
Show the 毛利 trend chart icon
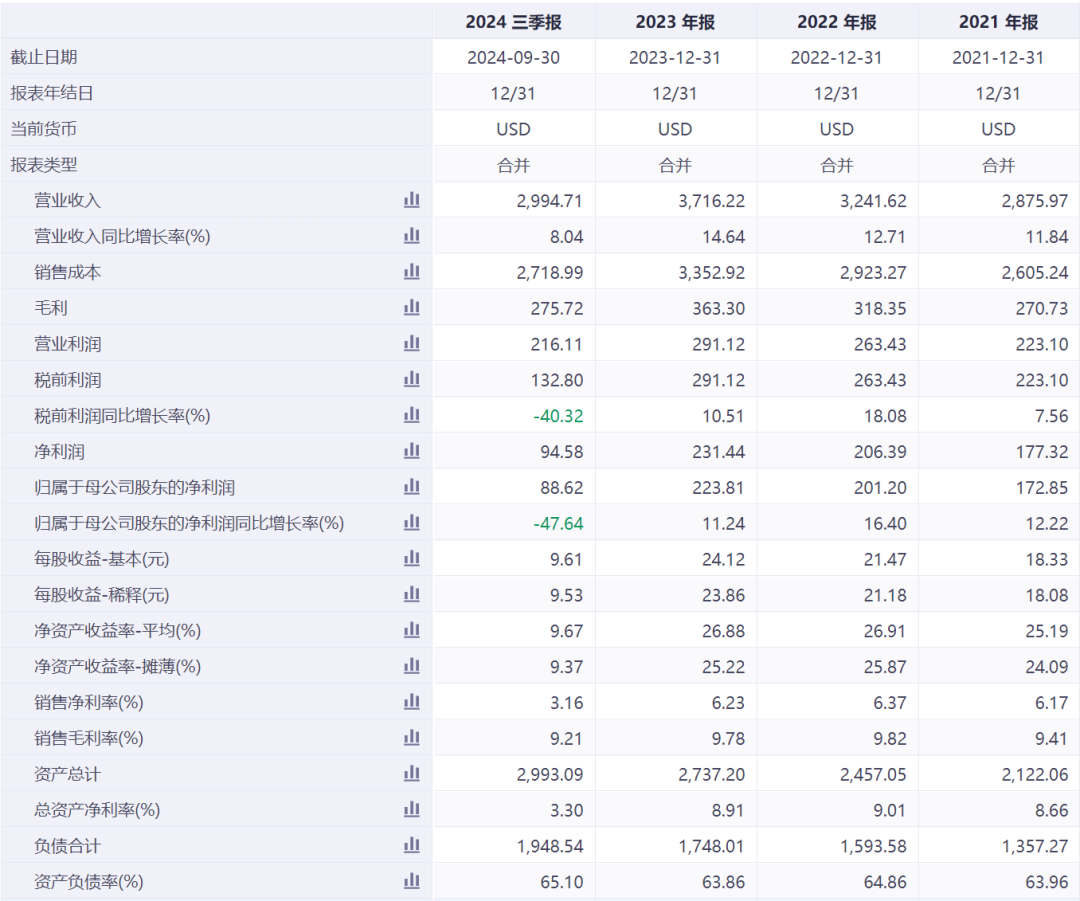[411, 308]
